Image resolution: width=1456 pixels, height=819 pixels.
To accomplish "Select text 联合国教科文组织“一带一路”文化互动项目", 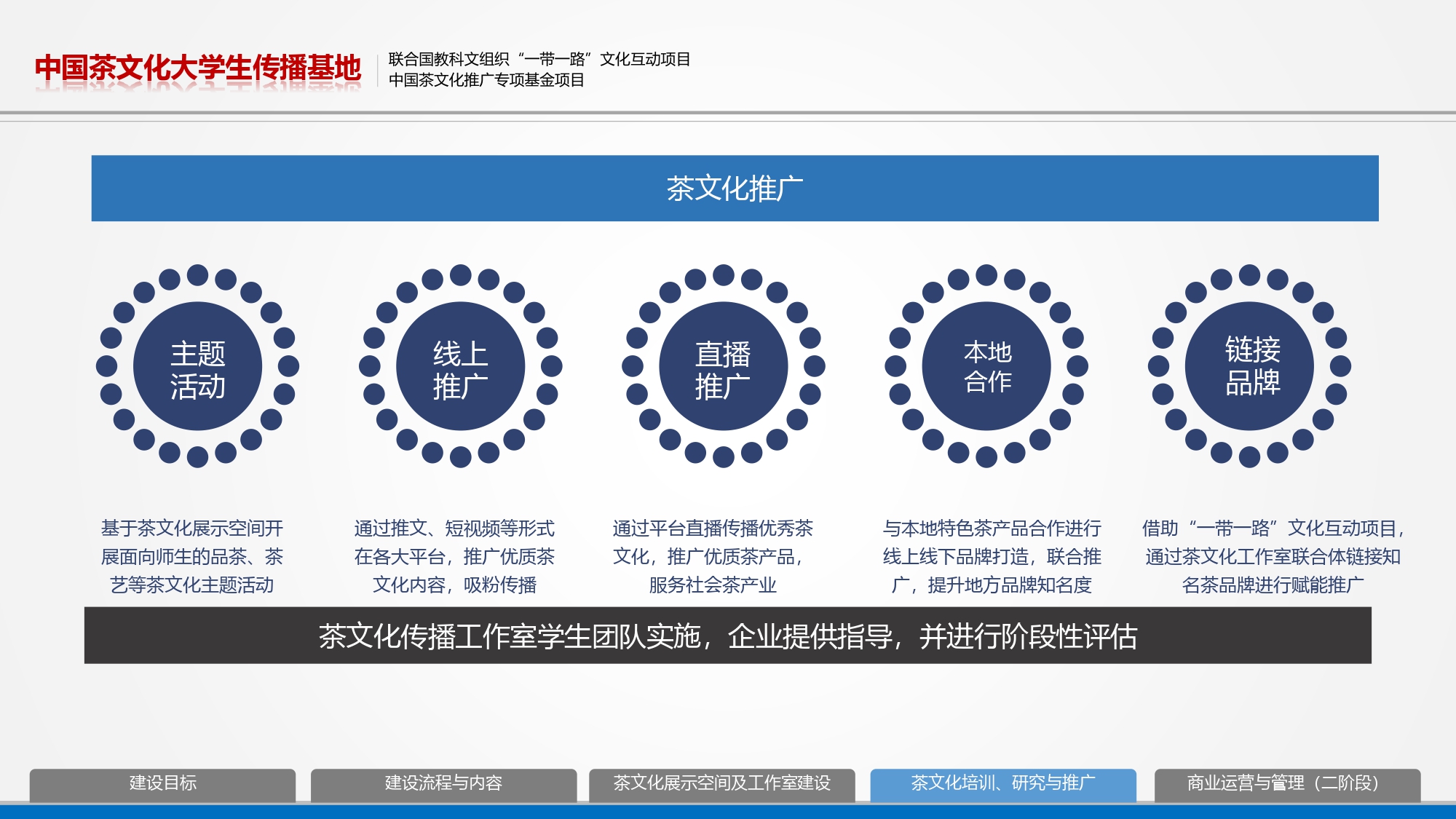I will tap(539, 59).
